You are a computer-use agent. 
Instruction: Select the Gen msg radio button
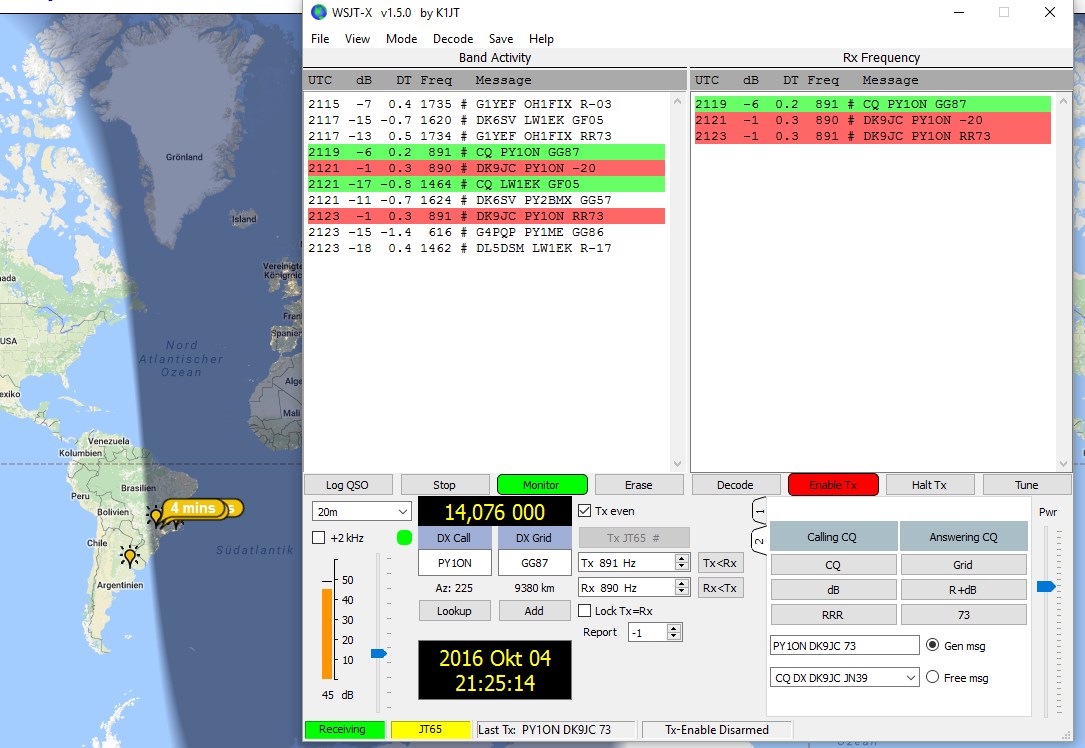tap(932, 645)
